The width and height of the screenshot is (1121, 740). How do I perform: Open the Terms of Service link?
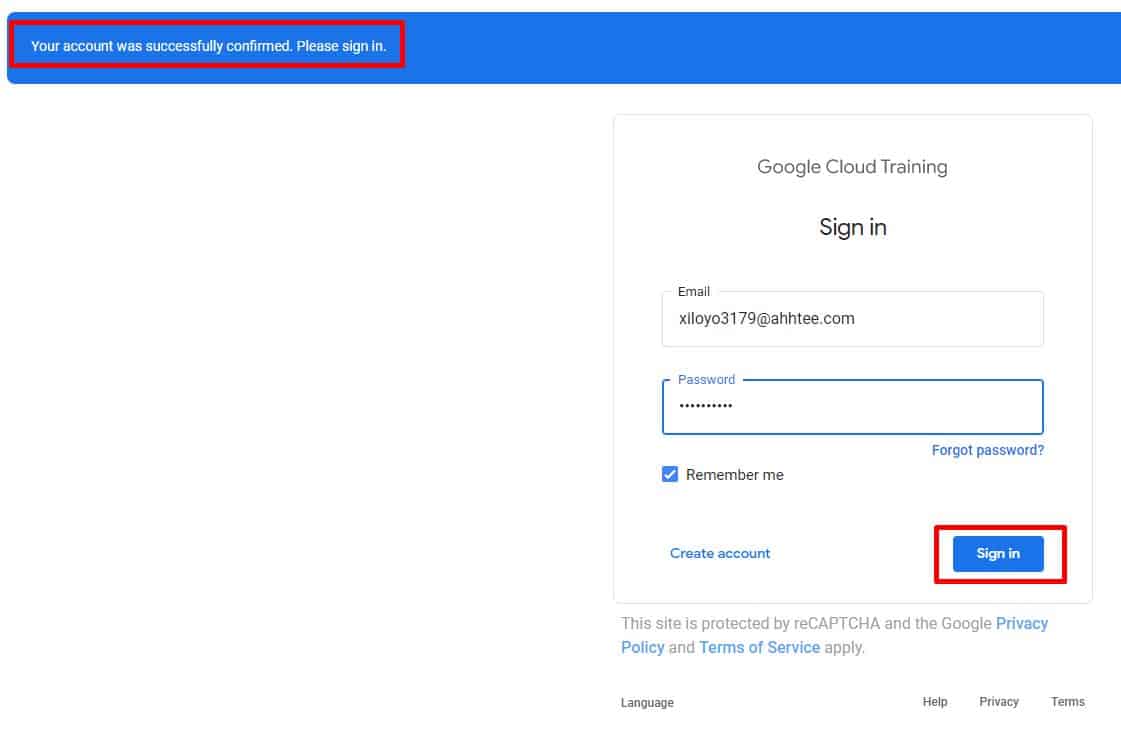[x=759, y=647]
